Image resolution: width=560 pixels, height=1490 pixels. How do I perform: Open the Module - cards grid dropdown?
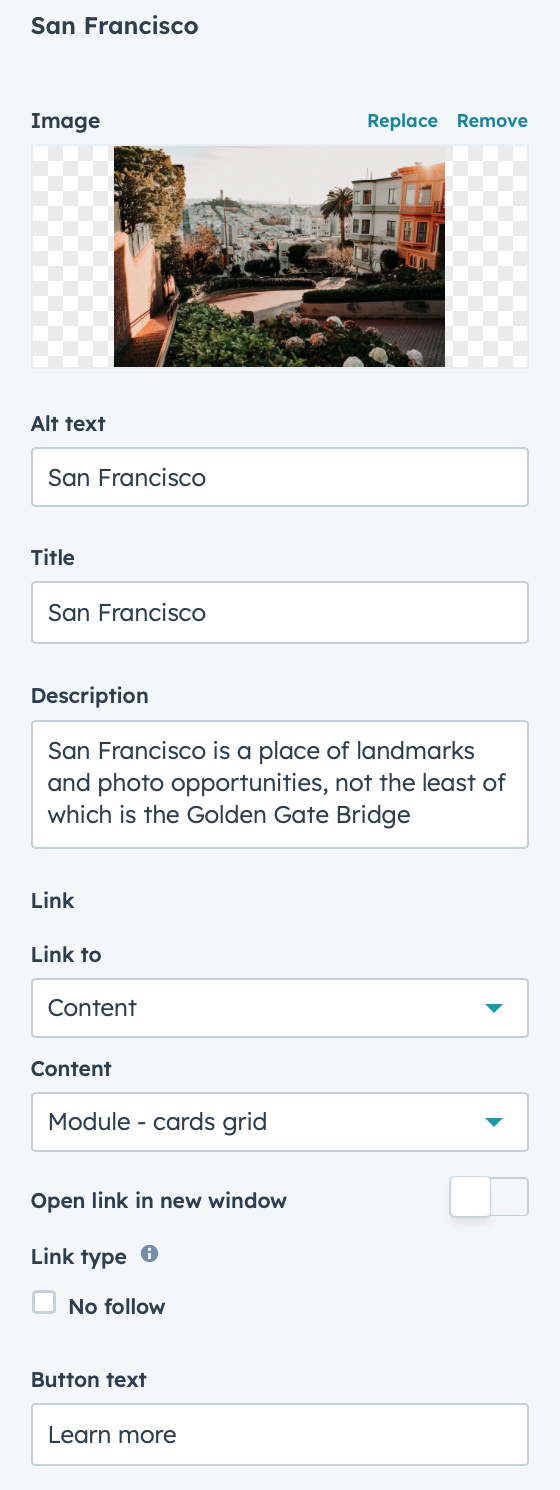(x=280, y=1122)
